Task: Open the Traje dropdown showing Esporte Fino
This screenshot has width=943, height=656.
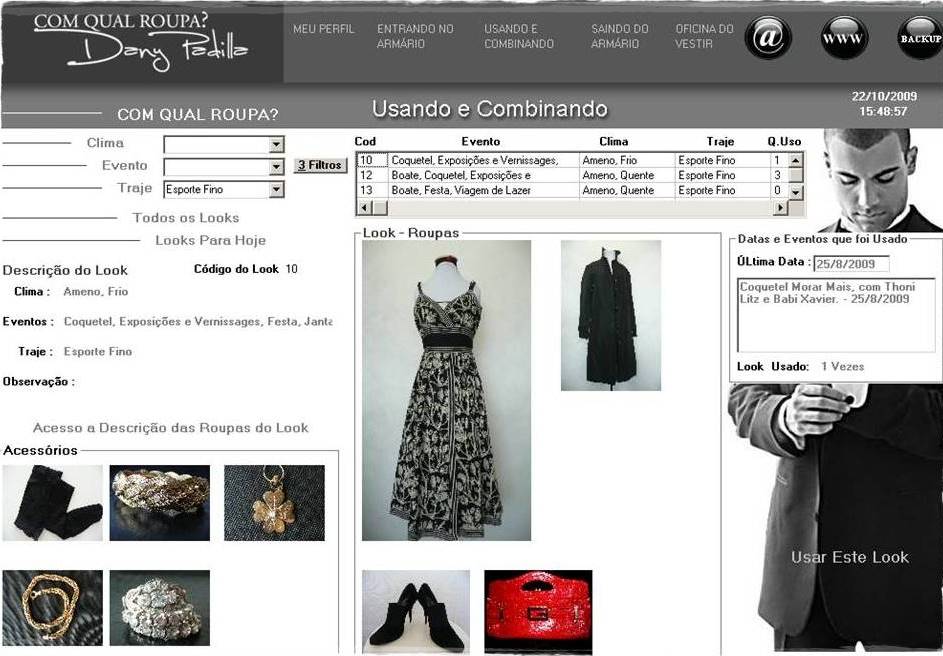Action: click(276, 190)
